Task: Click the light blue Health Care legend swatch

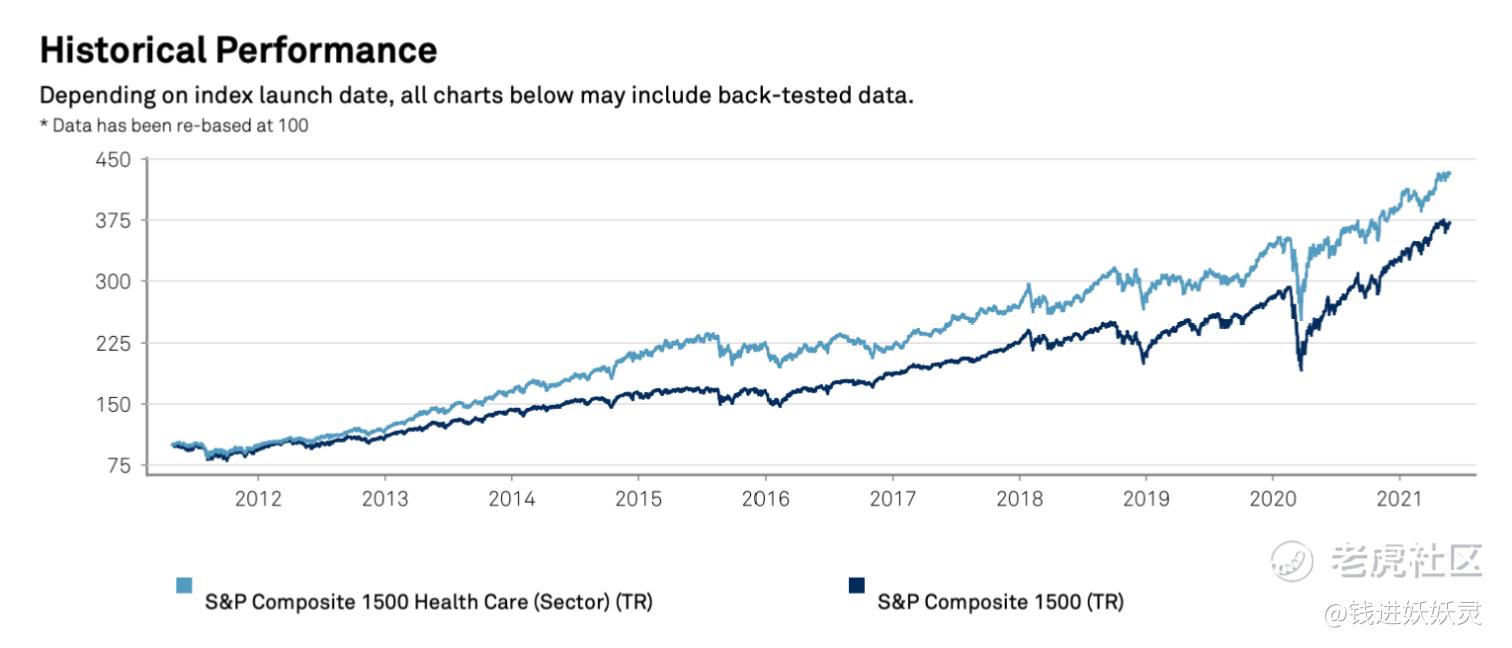Action: [184, 585]
